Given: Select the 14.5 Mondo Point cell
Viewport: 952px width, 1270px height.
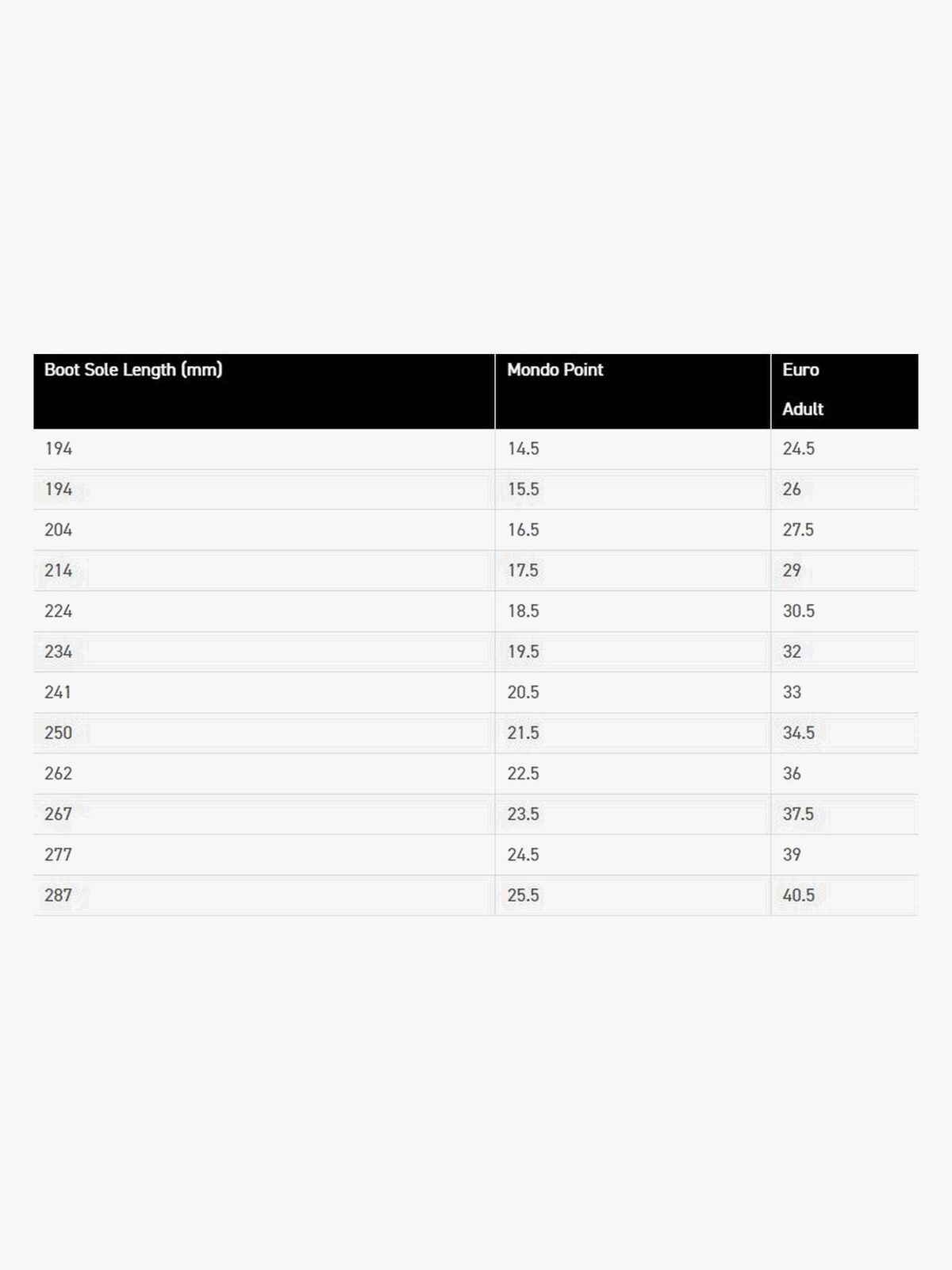Looking at the screenshot, I should (x=524, y=448).
